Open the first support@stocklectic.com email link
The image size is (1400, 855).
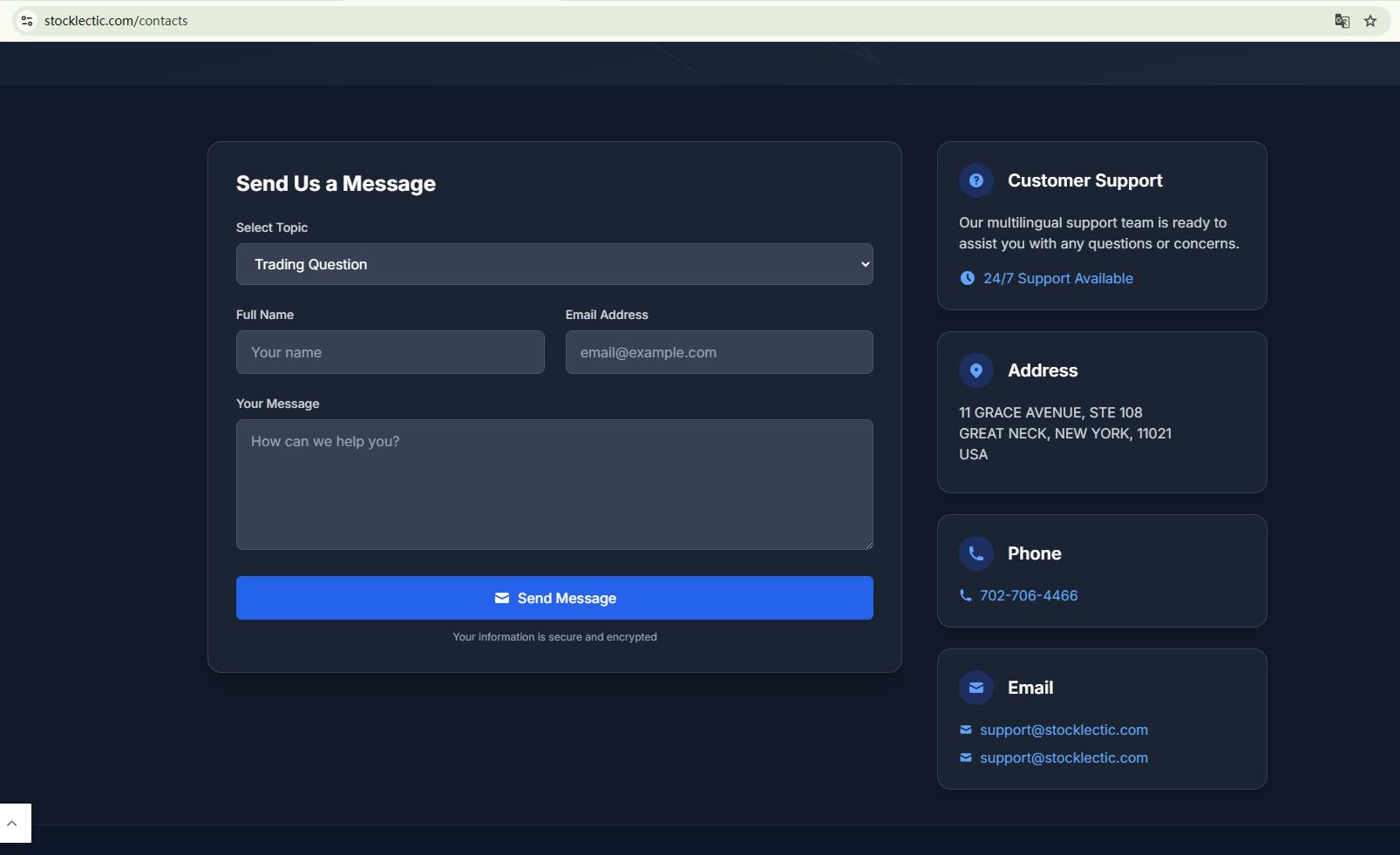(1063, 729)
